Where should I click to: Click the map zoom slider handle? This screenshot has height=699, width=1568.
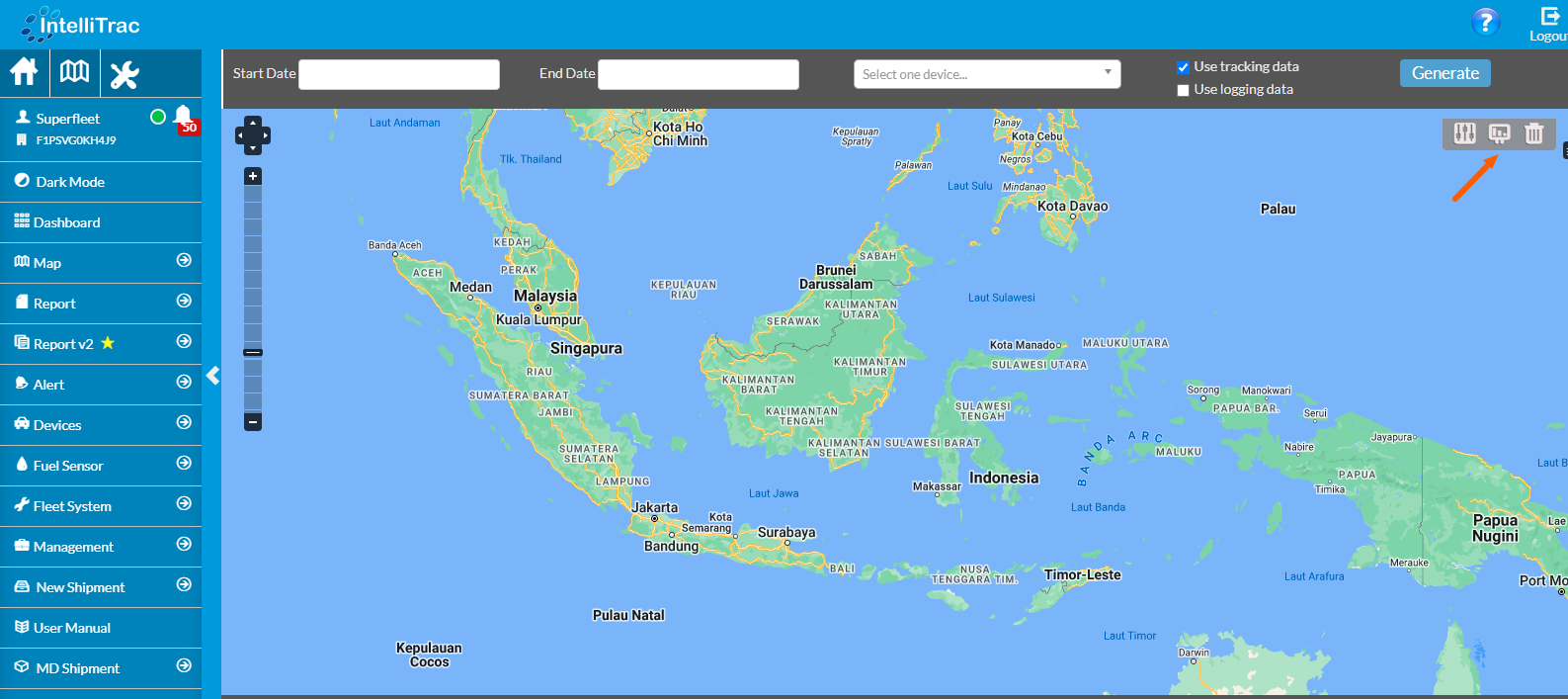[x=253, y=352]
